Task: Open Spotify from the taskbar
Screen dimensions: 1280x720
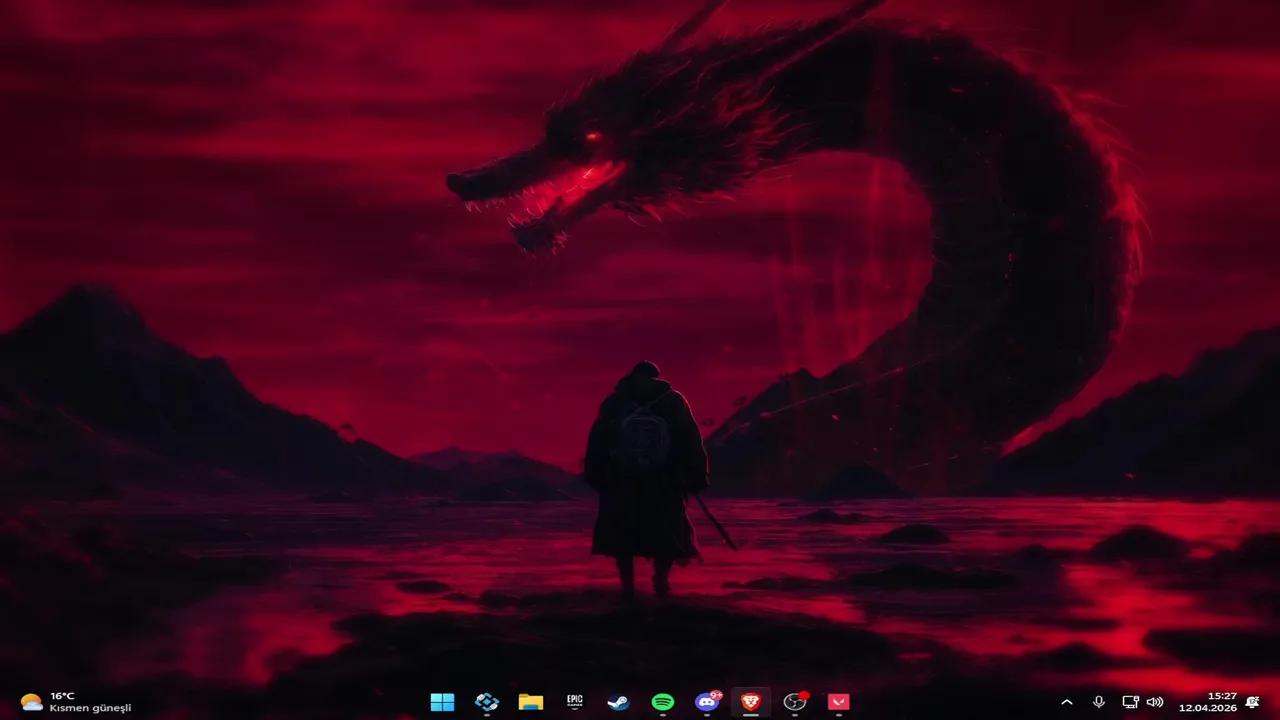Action: pos(663,702)
